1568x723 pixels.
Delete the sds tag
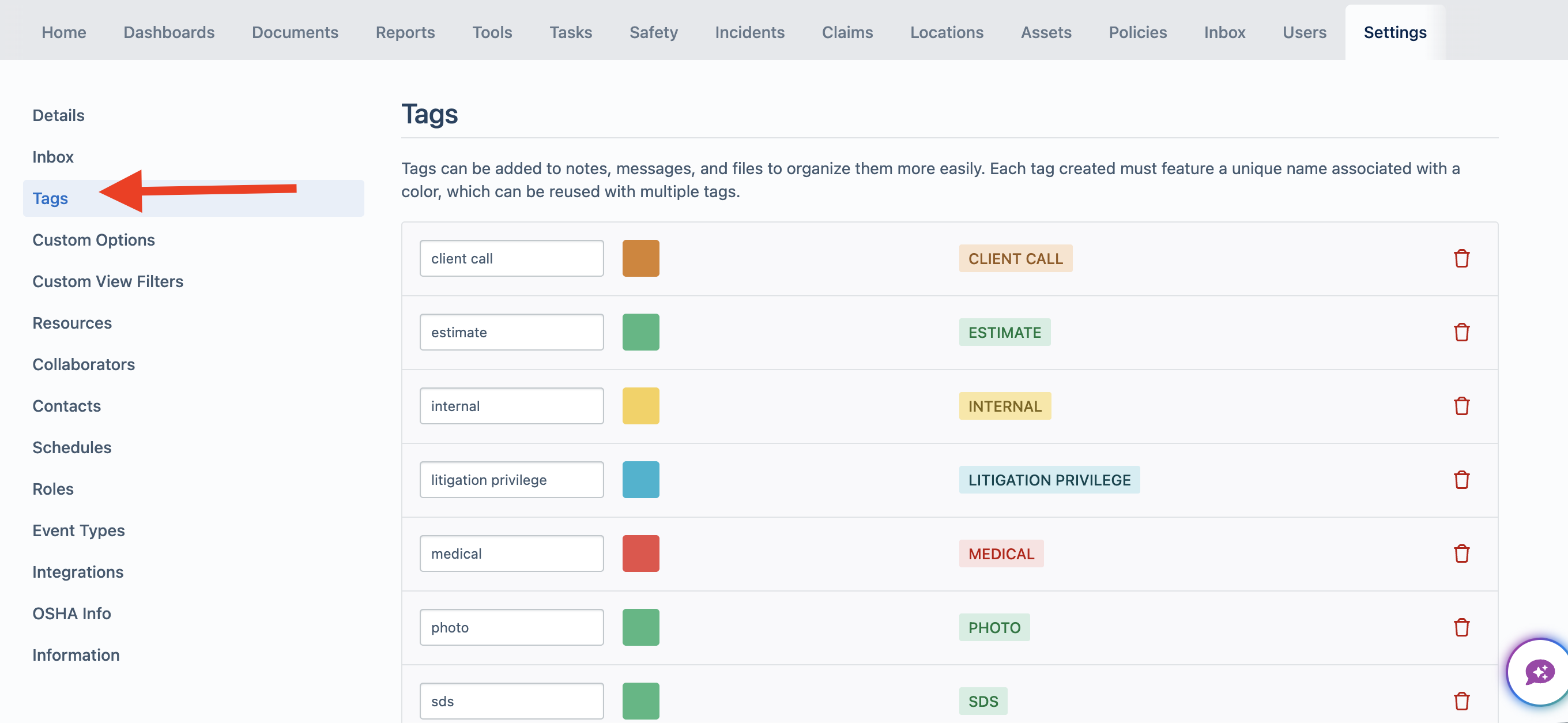click(1461, 701)
